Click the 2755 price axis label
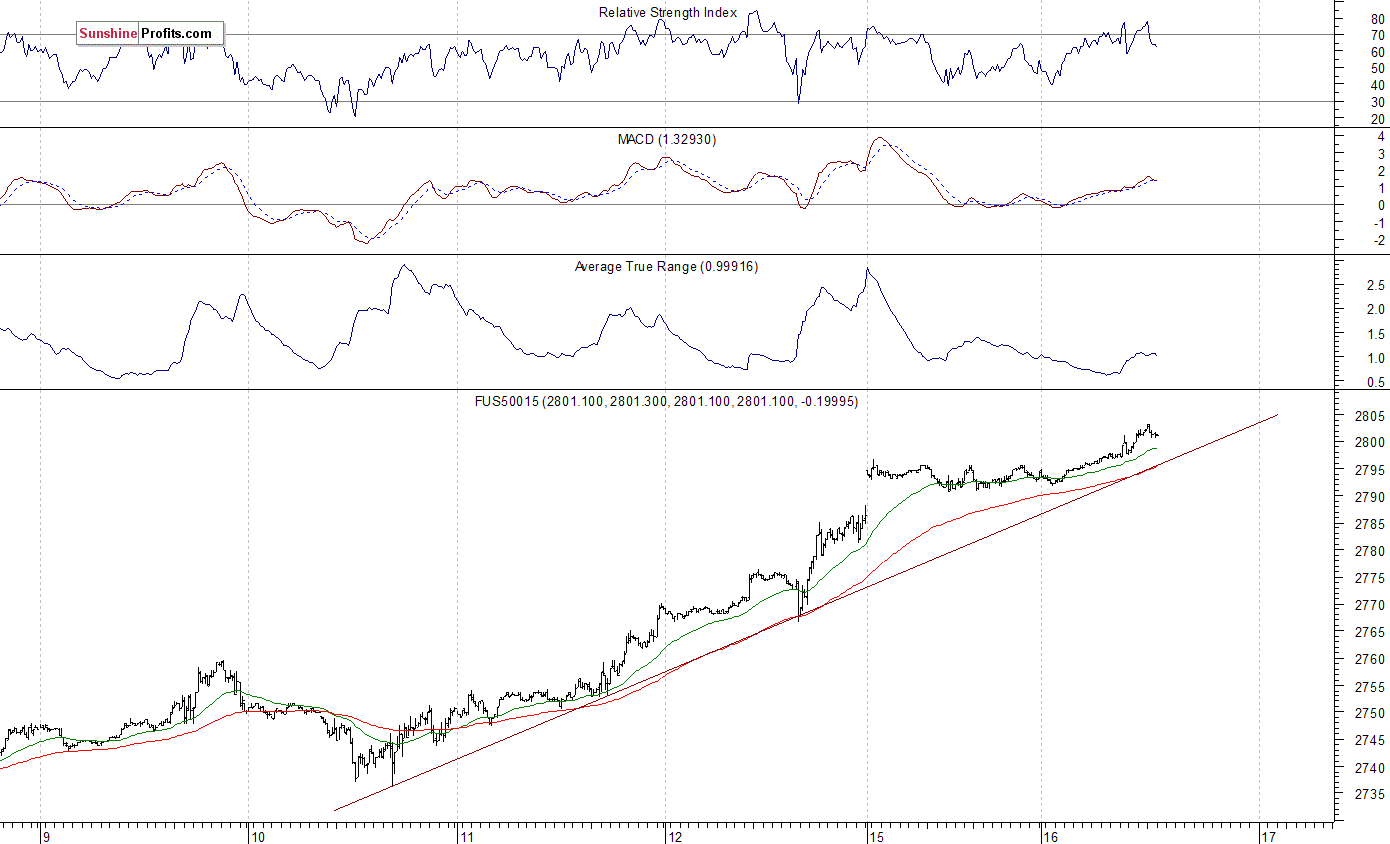This screenshot has height=844, width=1390. coord(1369,687)
